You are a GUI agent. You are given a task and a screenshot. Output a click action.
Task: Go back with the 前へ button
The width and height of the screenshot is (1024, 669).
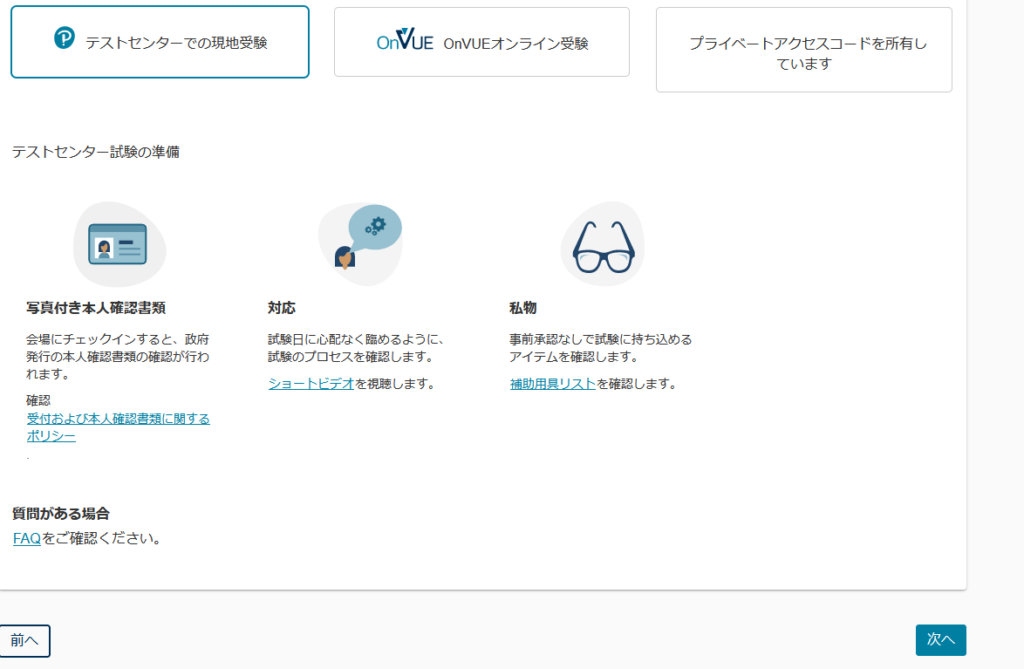[25, 640]
